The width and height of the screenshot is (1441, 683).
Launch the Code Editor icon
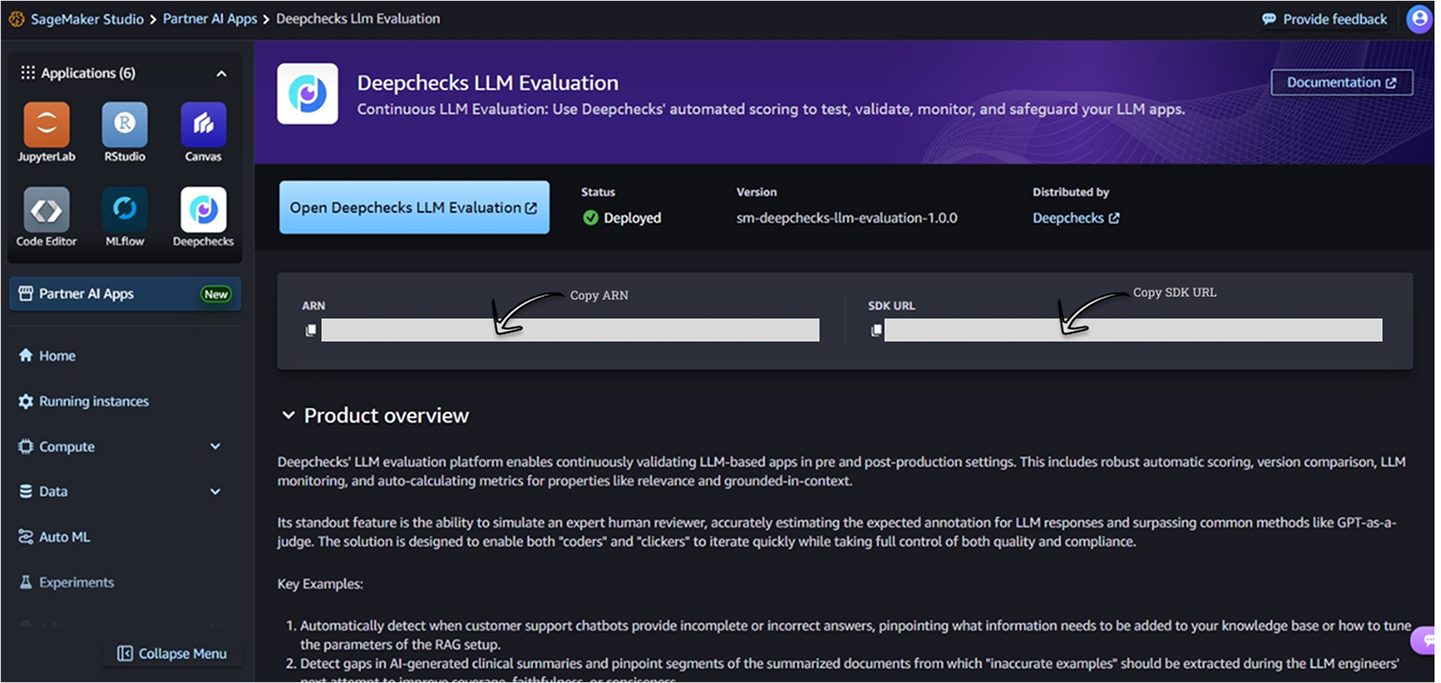pos(46,210)
